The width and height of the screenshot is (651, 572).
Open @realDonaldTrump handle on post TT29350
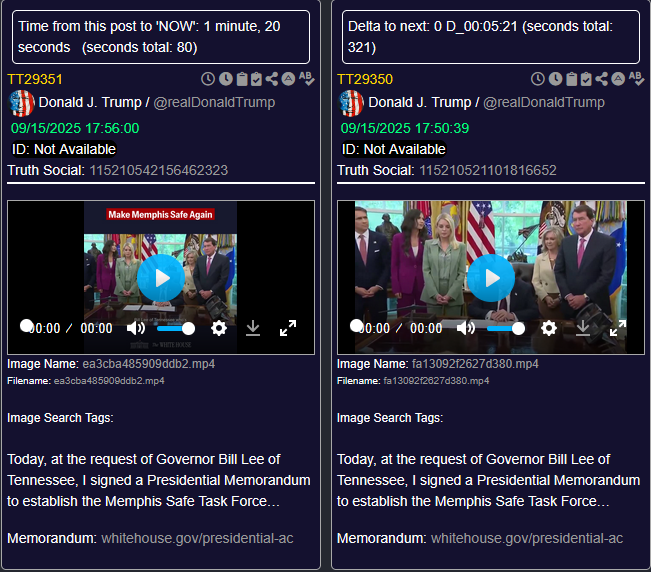(x=544, y=102)
